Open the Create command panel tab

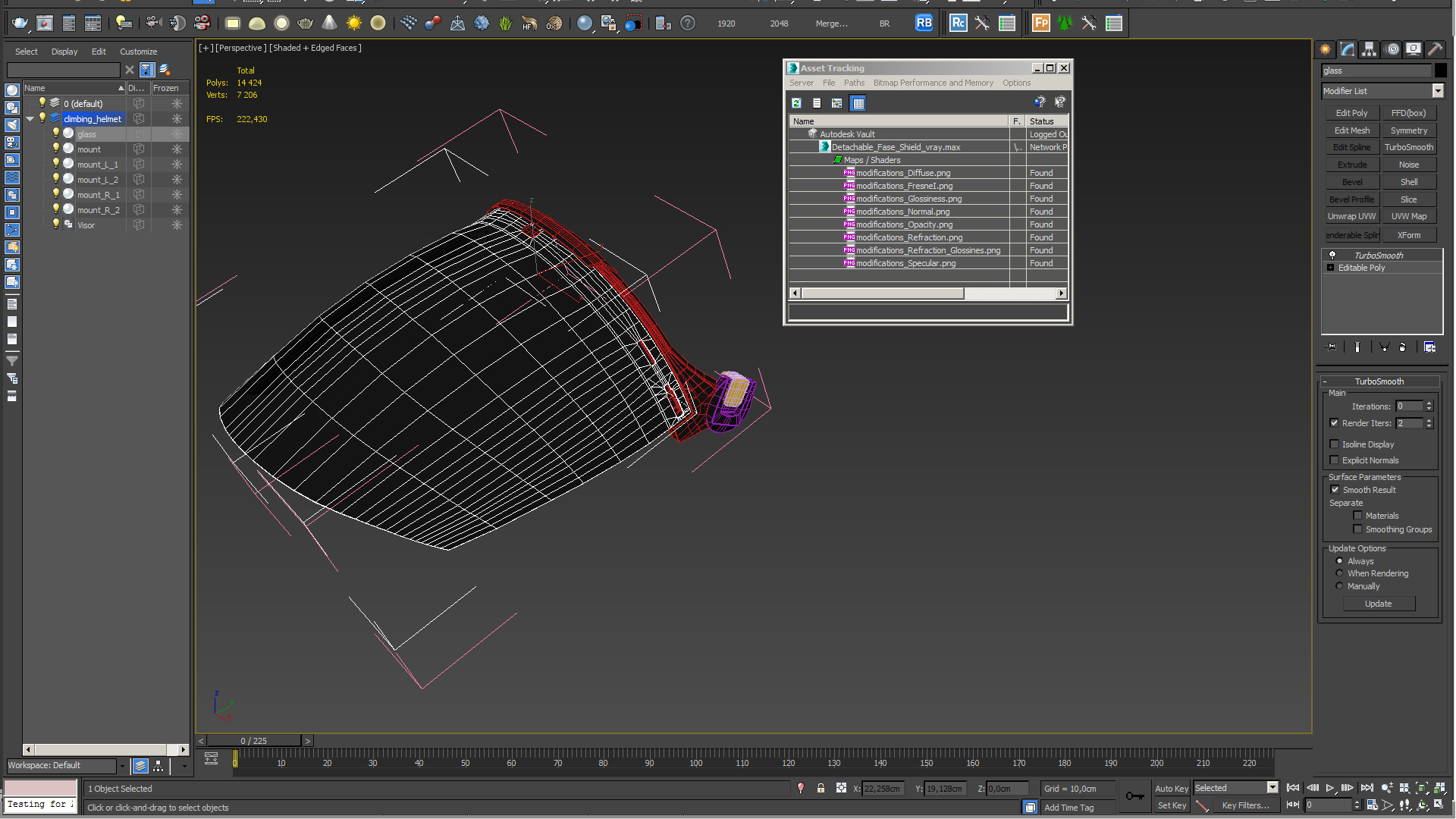click(1326, 49)
